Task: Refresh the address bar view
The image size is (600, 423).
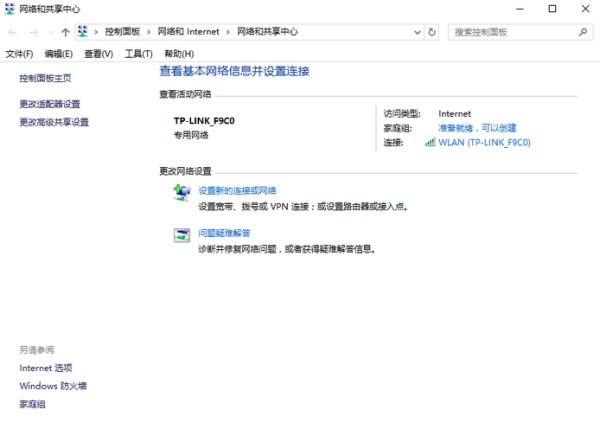Action: tap(432, 33)
